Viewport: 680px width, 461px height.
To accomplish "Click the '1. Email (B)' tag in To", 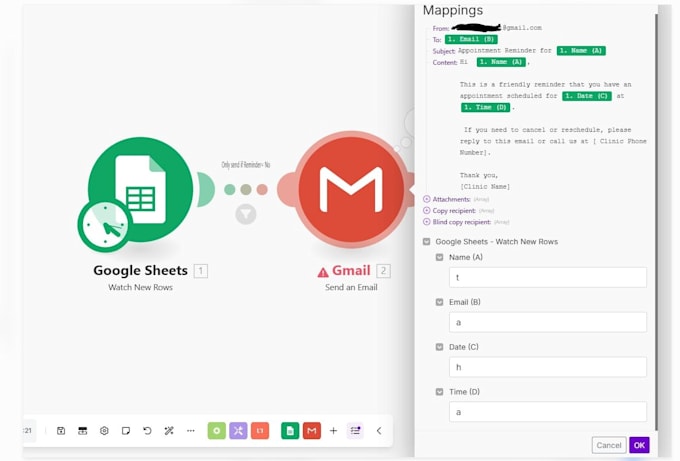I will (x=471, y=39).
